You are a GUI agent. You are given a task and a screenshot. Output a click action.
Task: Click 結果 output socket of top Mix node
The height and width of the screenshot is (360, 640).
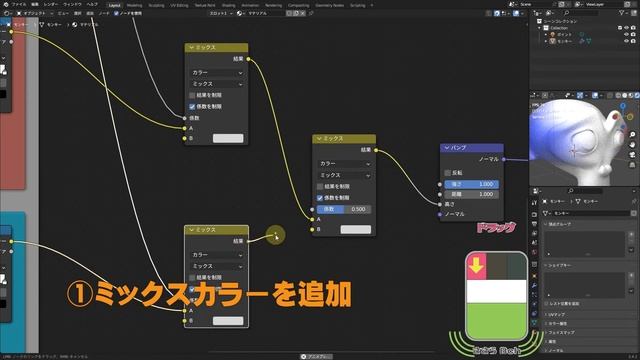248,59
